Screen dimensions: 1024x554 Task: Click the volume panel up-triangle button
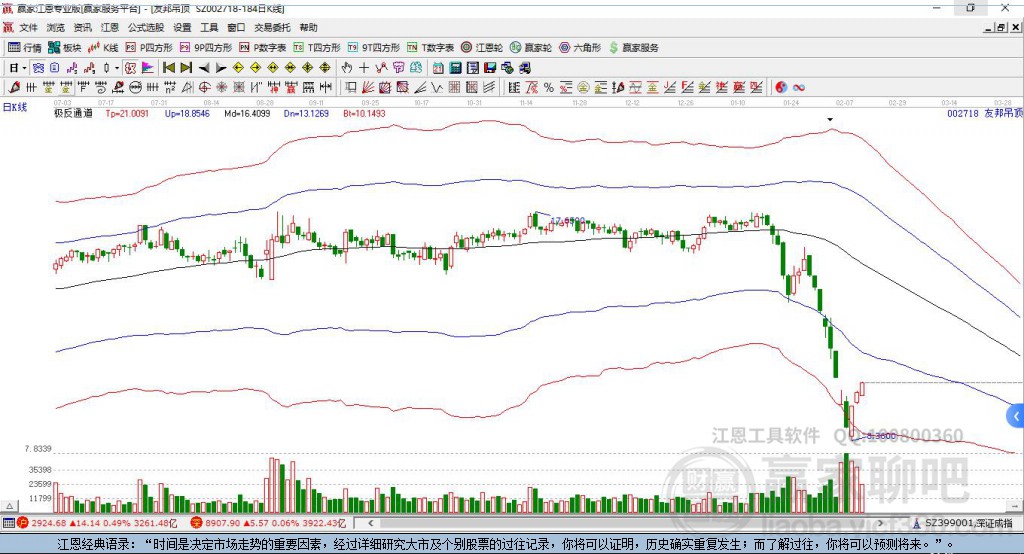(9, 506)
